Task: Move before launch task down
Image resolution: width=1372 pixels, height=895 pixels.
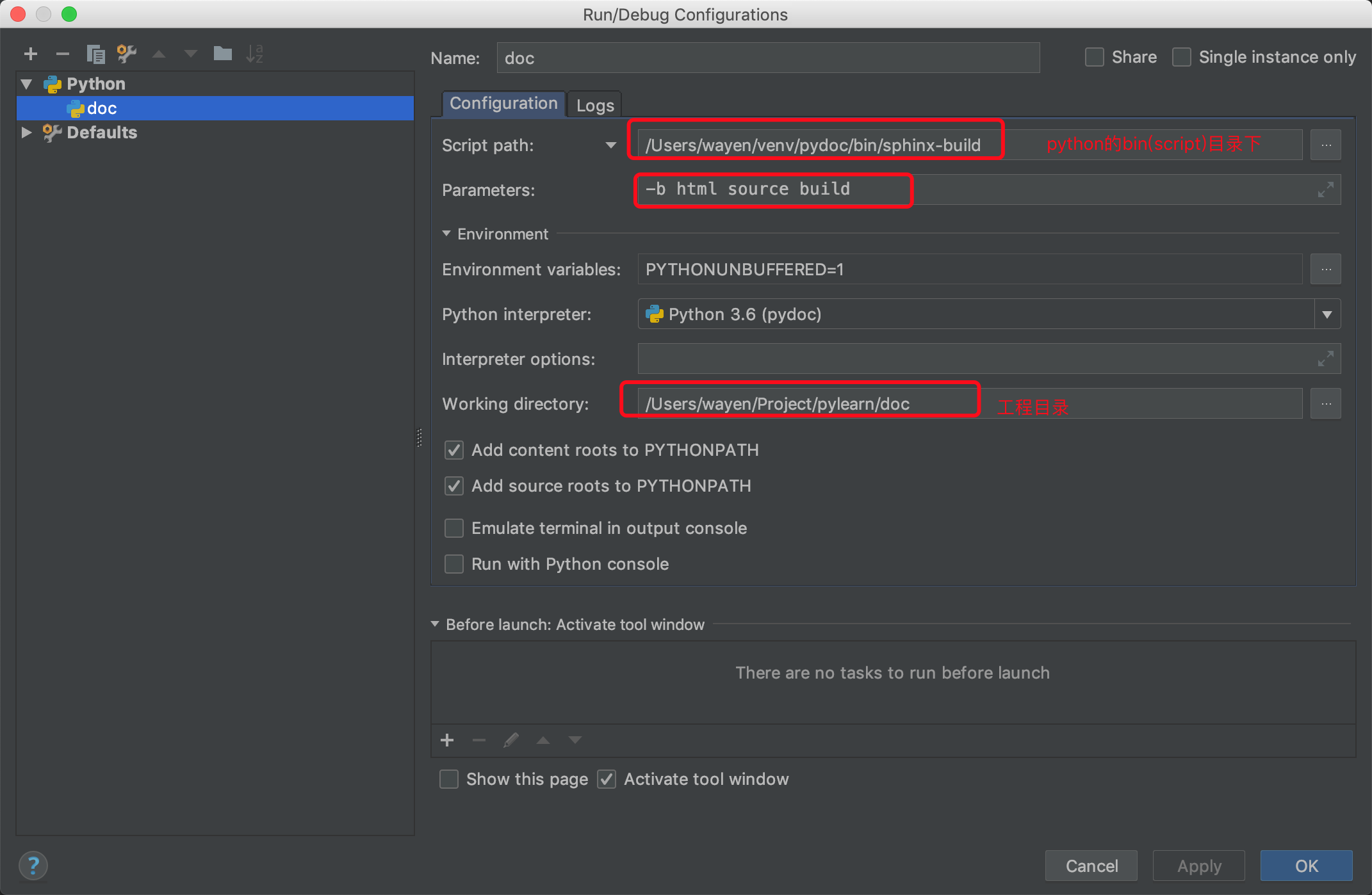Action: (x=575, y=741)
